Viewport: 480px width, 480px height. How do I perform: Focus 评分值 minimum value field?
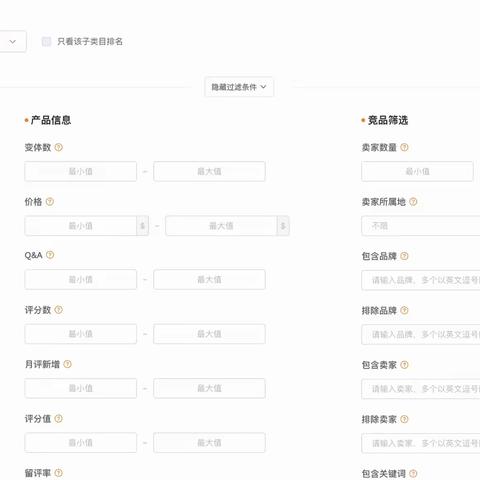81,442
